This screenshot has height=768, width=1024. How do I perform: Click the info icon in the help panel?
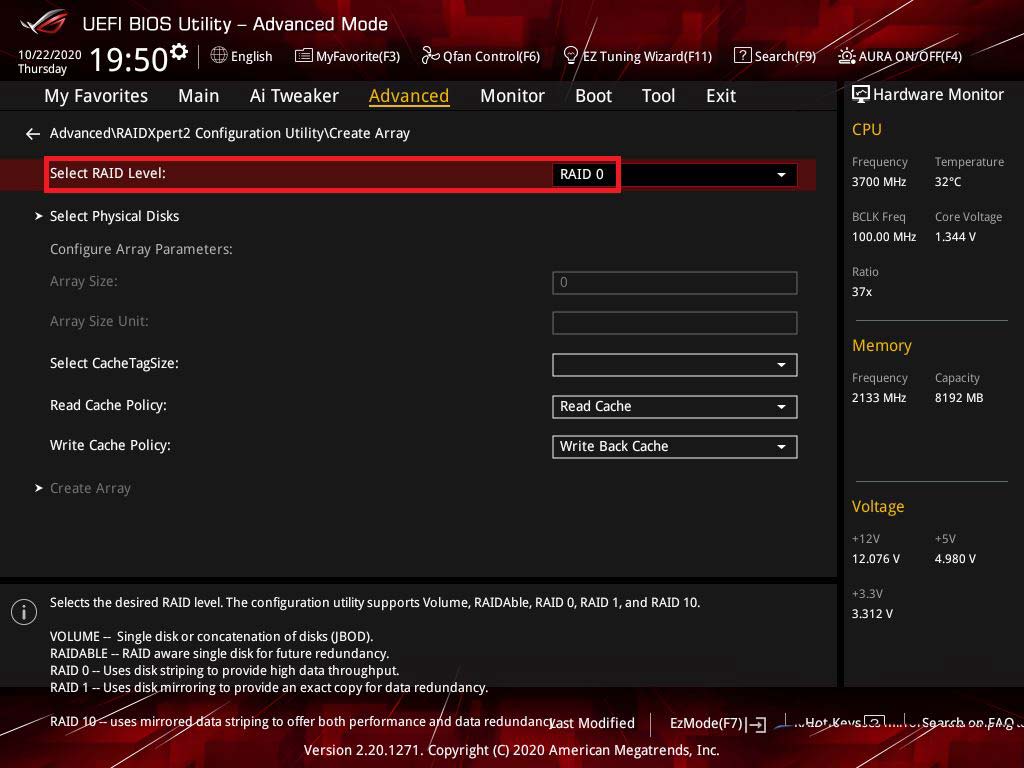click(x=23, y=612)
